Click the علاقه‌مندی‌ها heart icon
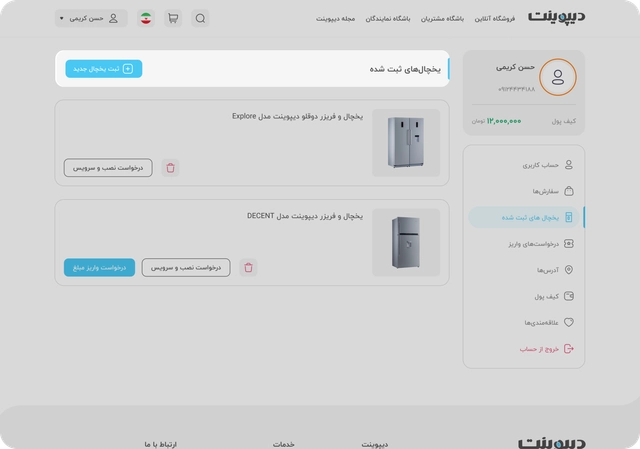The width and height of the screenshot is (640, 449). click(569, 322)
